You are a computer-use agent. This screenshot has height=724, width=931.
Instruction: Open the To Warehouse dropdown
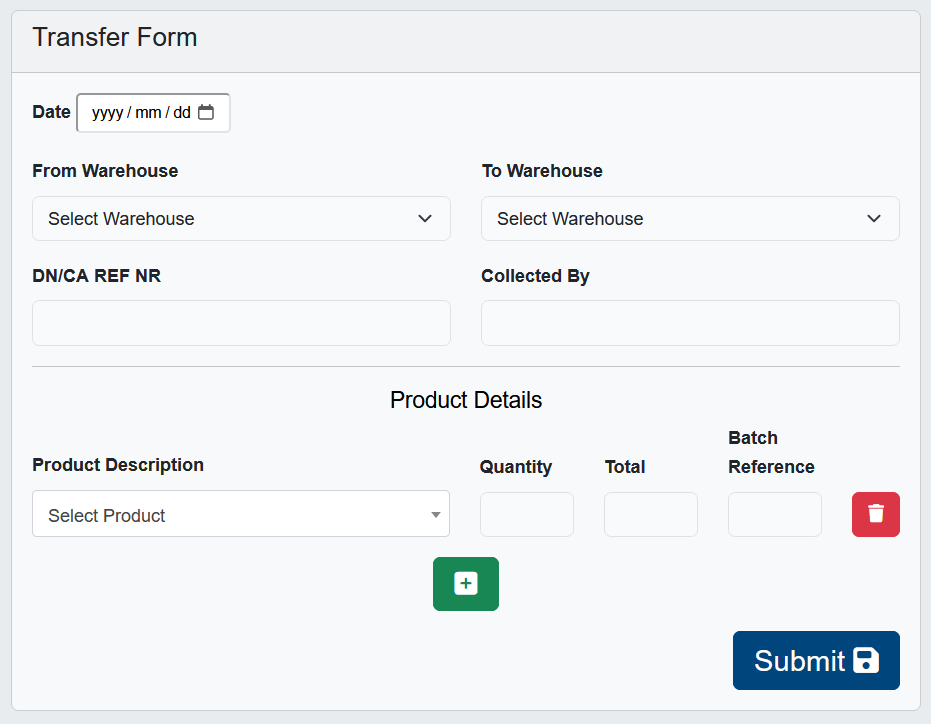(x=690, y=219)
